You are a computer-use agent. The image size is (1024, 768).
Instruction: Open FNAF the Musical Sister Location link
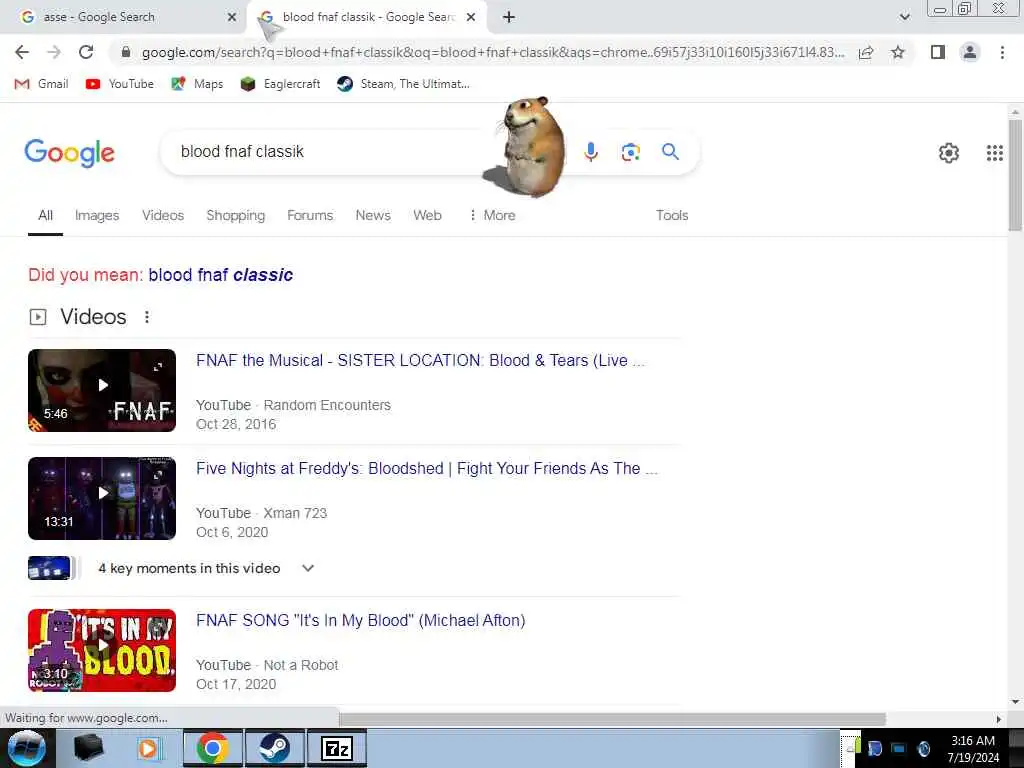tap(421, 360)
